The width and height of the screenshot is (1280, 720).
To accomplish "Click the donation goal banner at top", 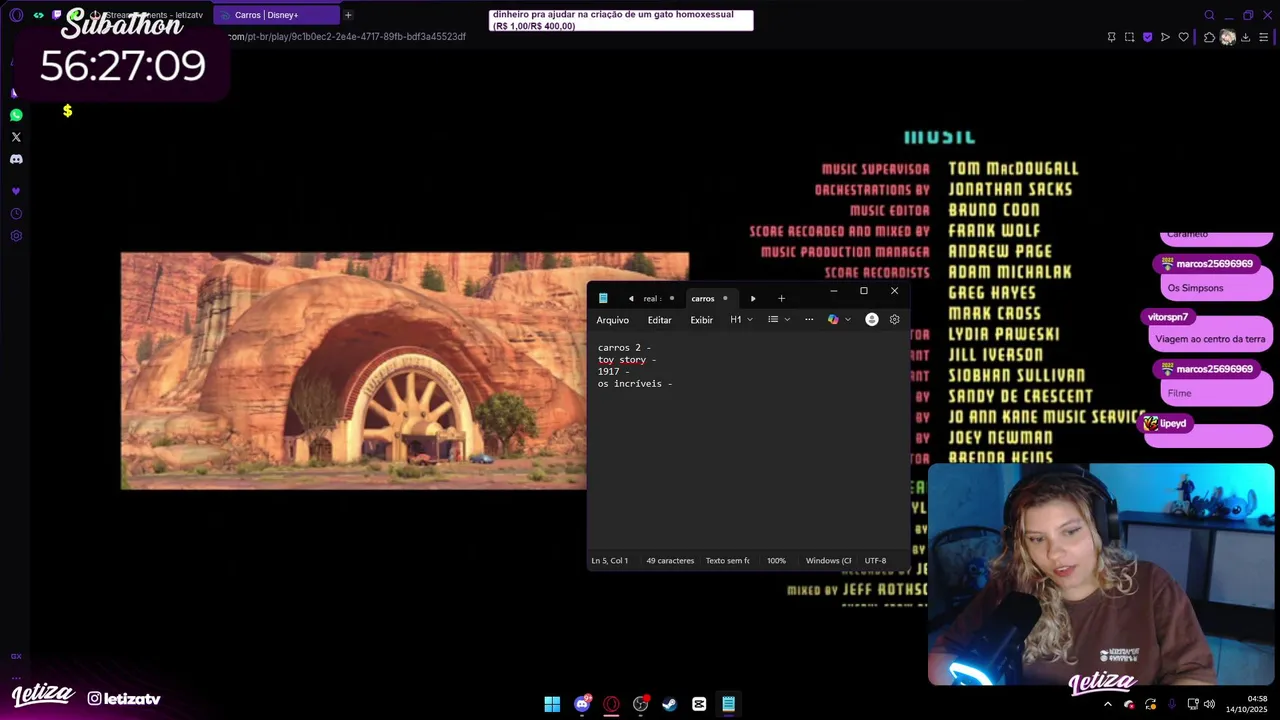I will pyautogui.click(x=621, y=20).
